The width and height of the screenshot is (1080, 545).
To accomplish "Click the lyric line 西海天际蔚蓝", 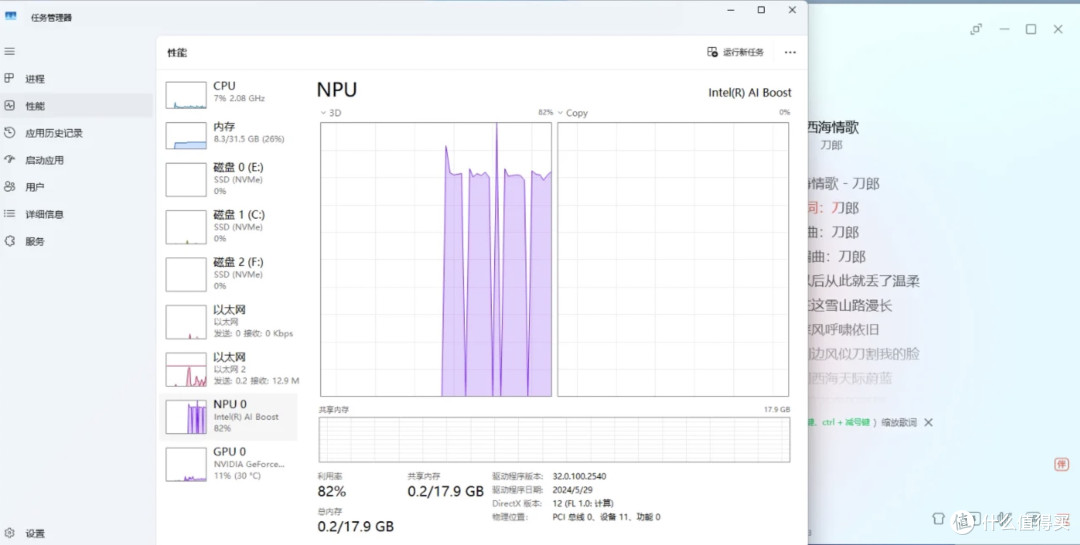I will pos(850,378).
